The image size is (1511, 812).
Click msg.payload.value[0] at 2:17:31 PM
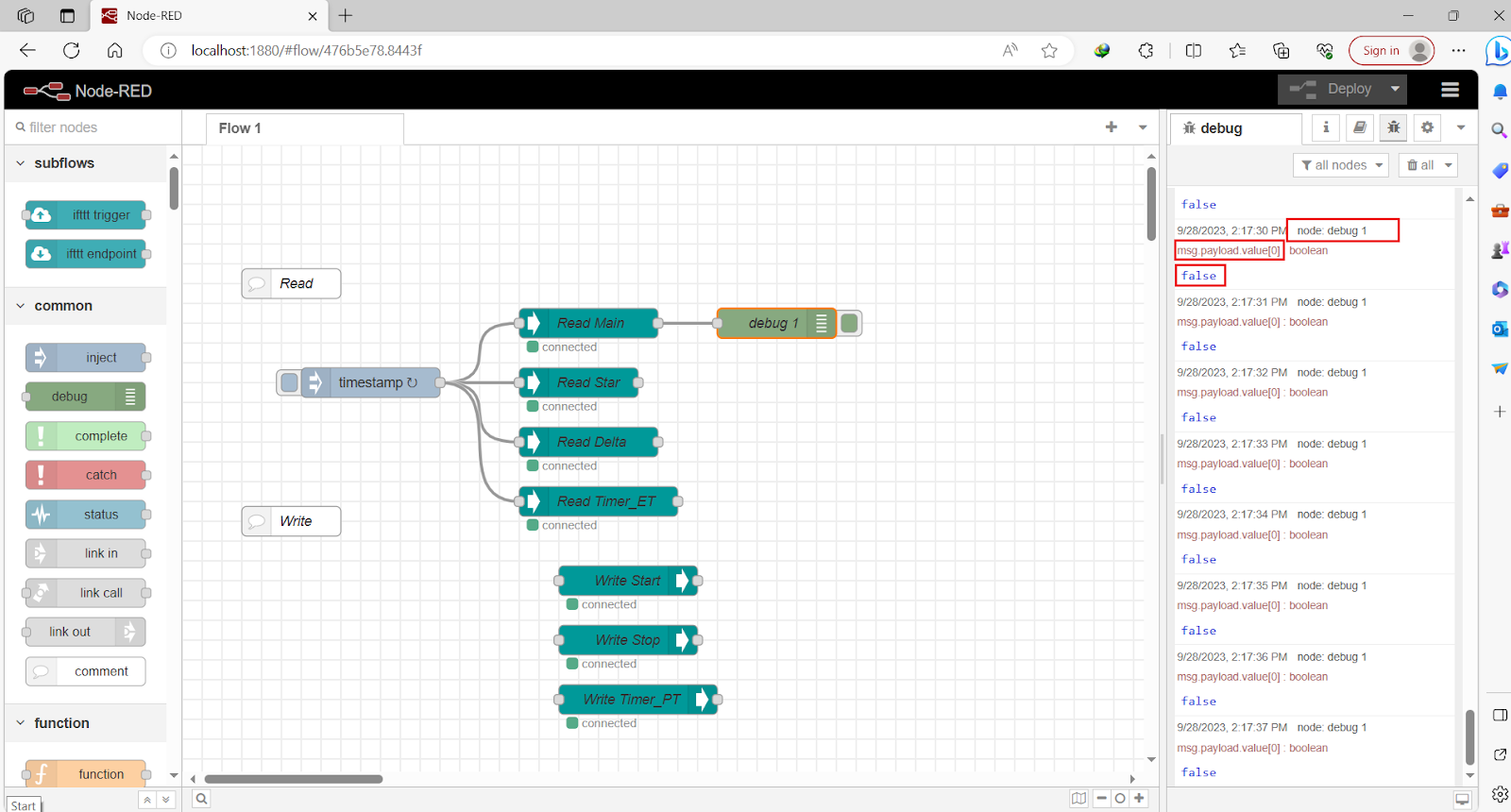click(1229, 322)
